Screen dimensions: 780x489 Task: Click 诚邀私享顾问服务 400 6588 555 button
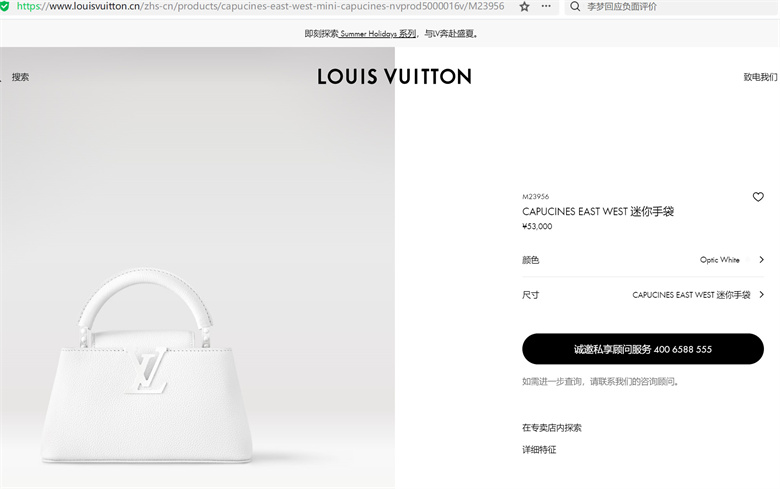coord(643,349)
